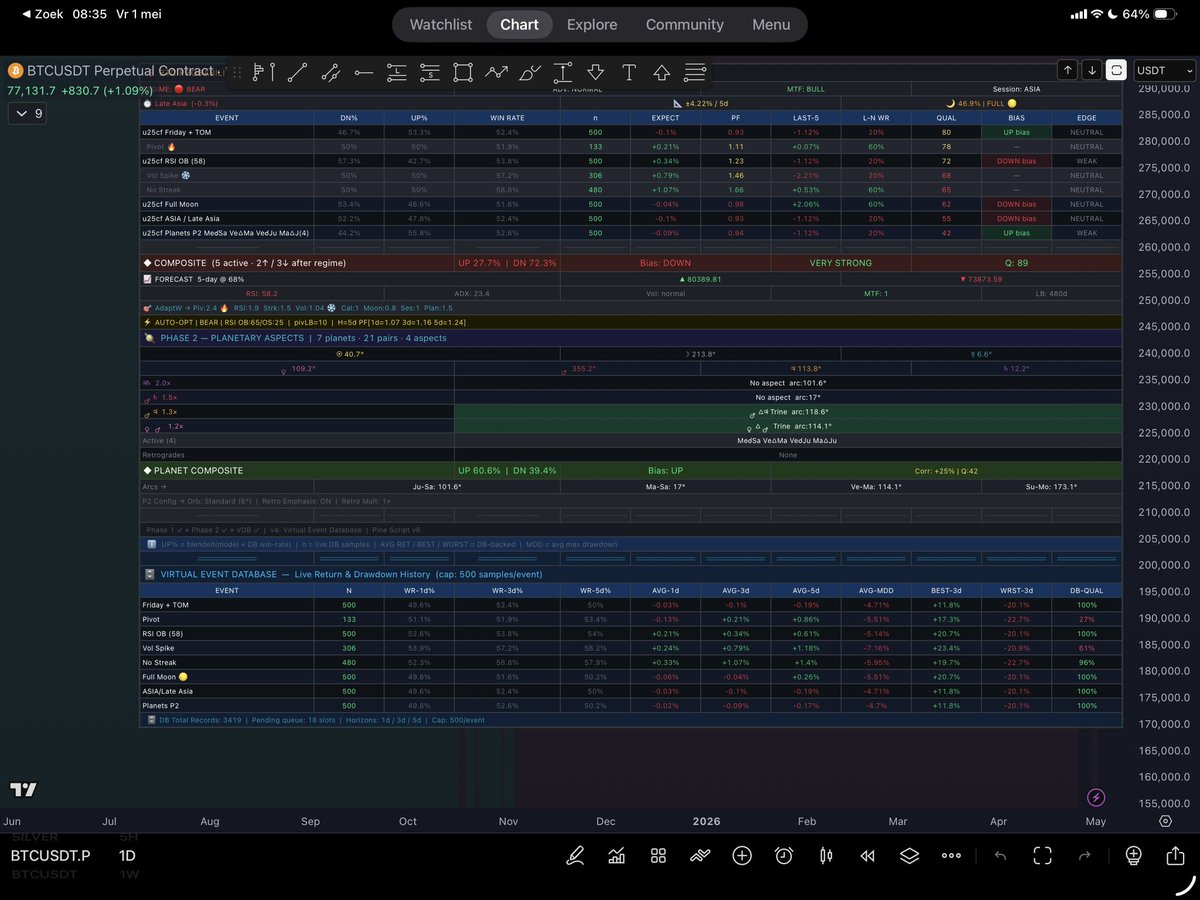Select the rectangle drawing tool
The height and width of the screenshot is (900, 1200).
(463, 72)
